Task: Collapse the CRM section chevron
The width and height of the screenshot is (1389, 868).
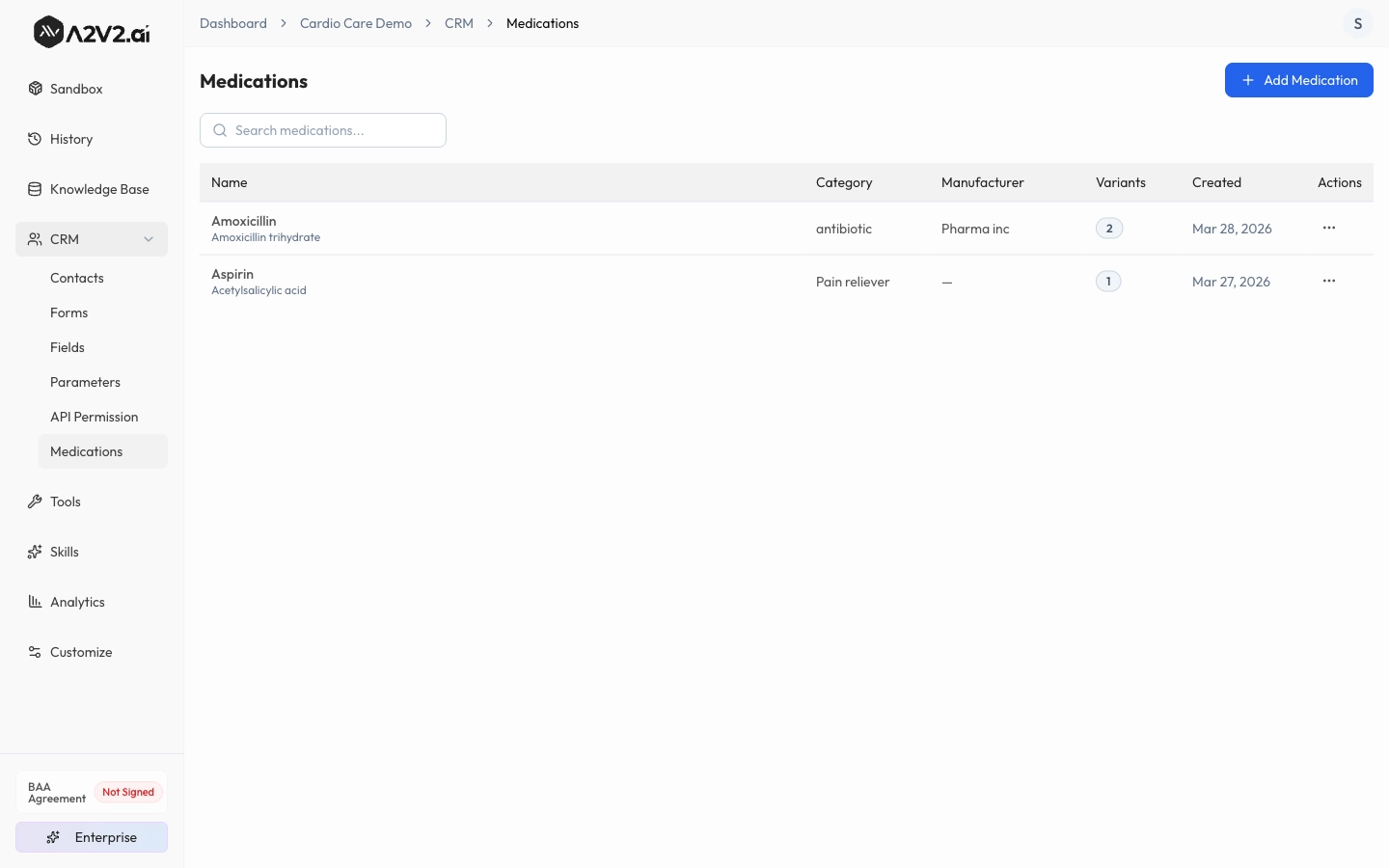Action: point(149,239)
